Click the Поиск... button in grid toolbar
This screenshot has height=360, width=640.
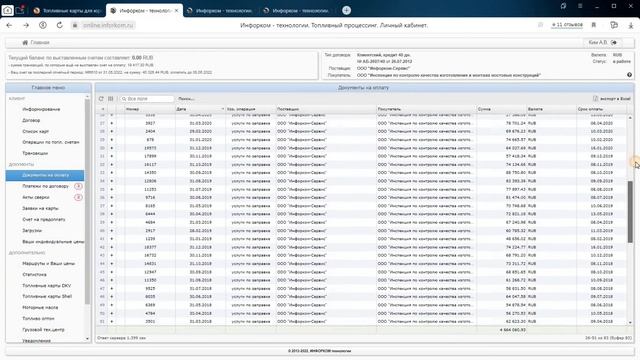coord(186,99)
